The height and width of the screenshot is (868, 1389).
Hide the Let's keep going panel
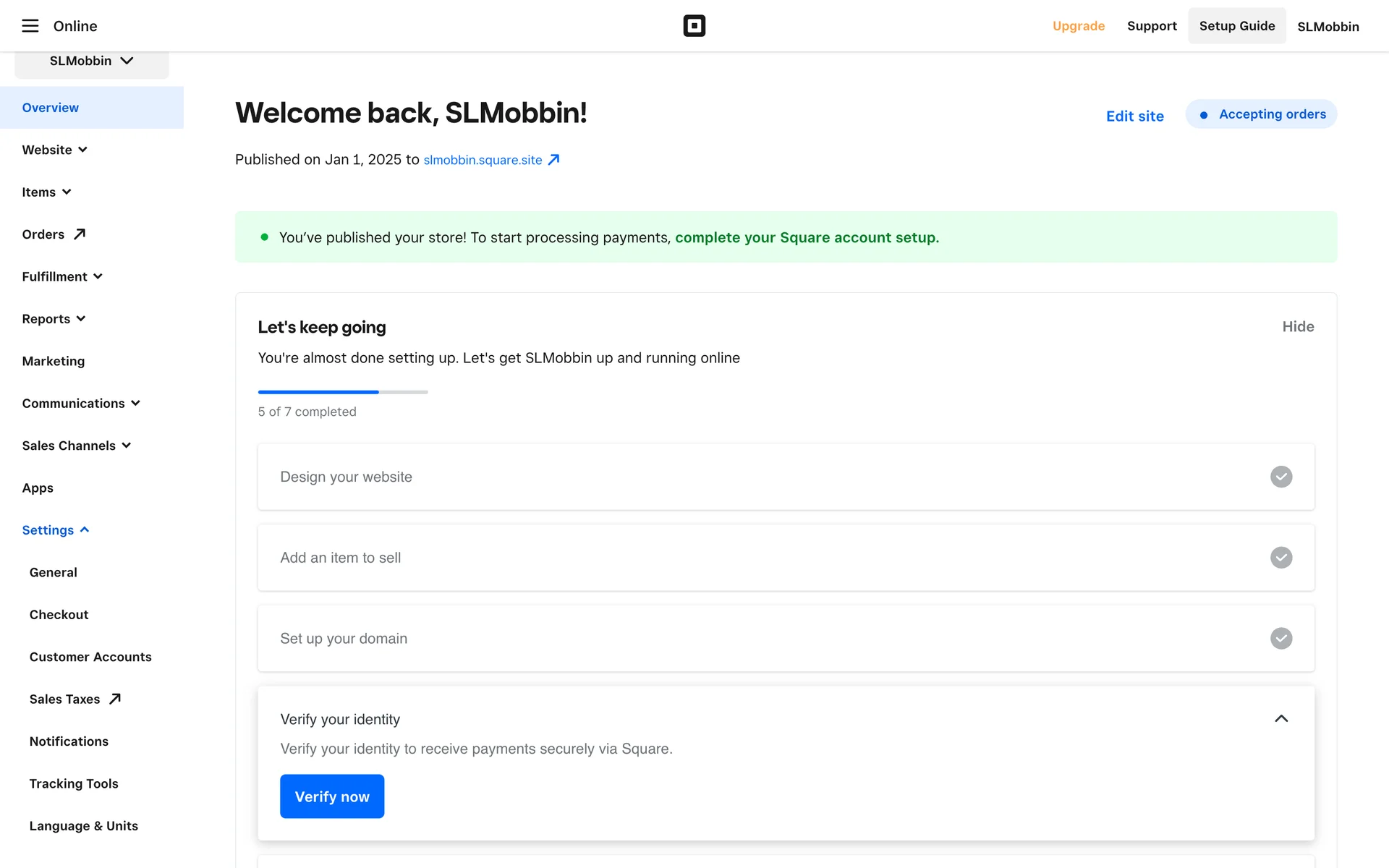point(1298,327)
